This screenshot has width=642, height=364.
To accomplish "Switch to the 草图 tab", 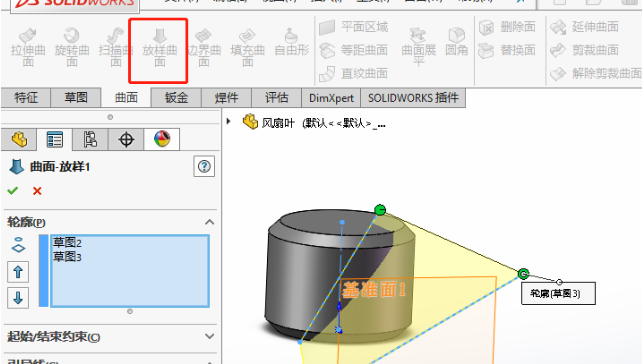I will [x=76, y=98].
